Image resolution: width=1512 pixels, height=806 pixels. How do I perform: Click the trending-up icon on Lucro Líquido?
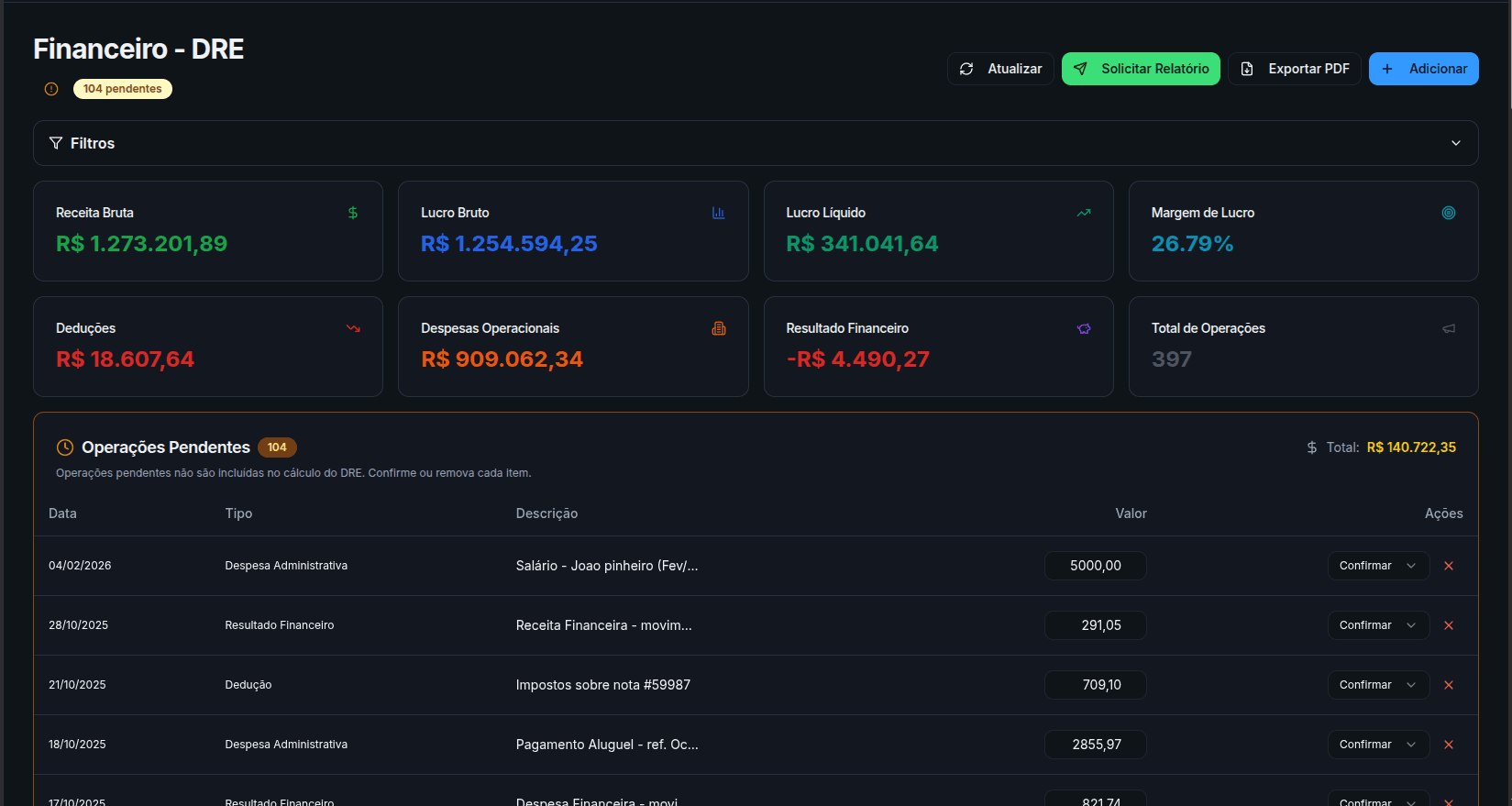tap(1084, 213)
